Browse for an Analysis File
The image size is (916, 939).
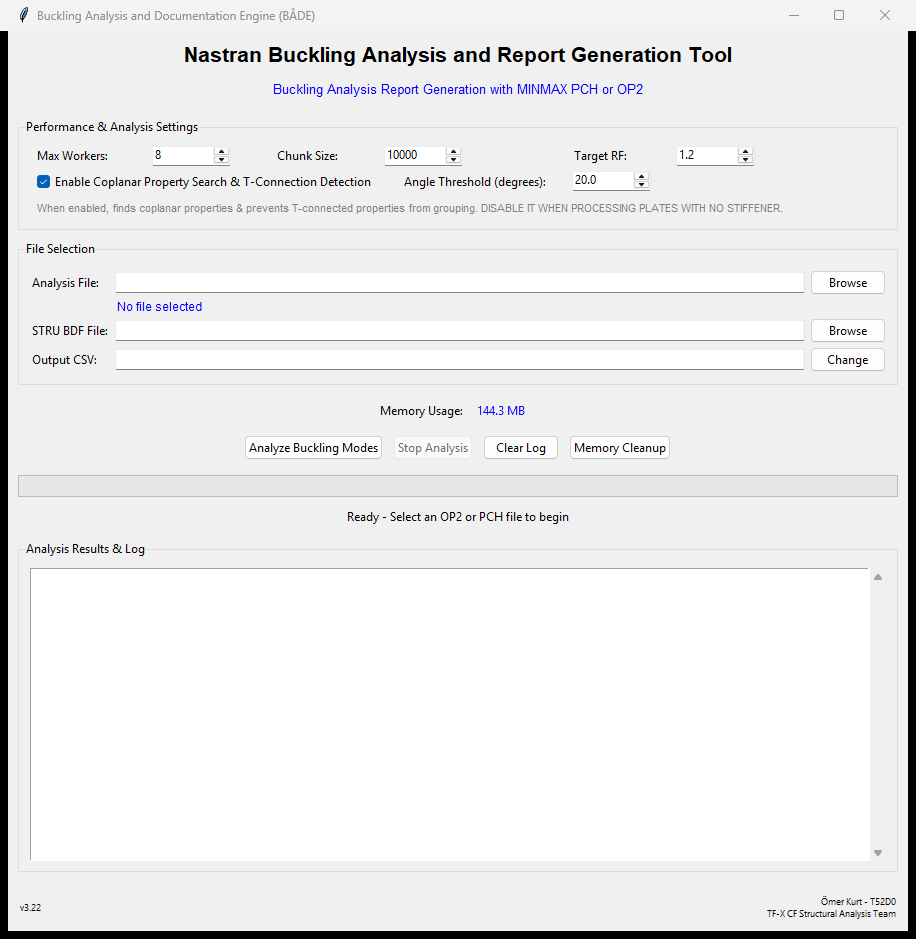click(847, 282)
